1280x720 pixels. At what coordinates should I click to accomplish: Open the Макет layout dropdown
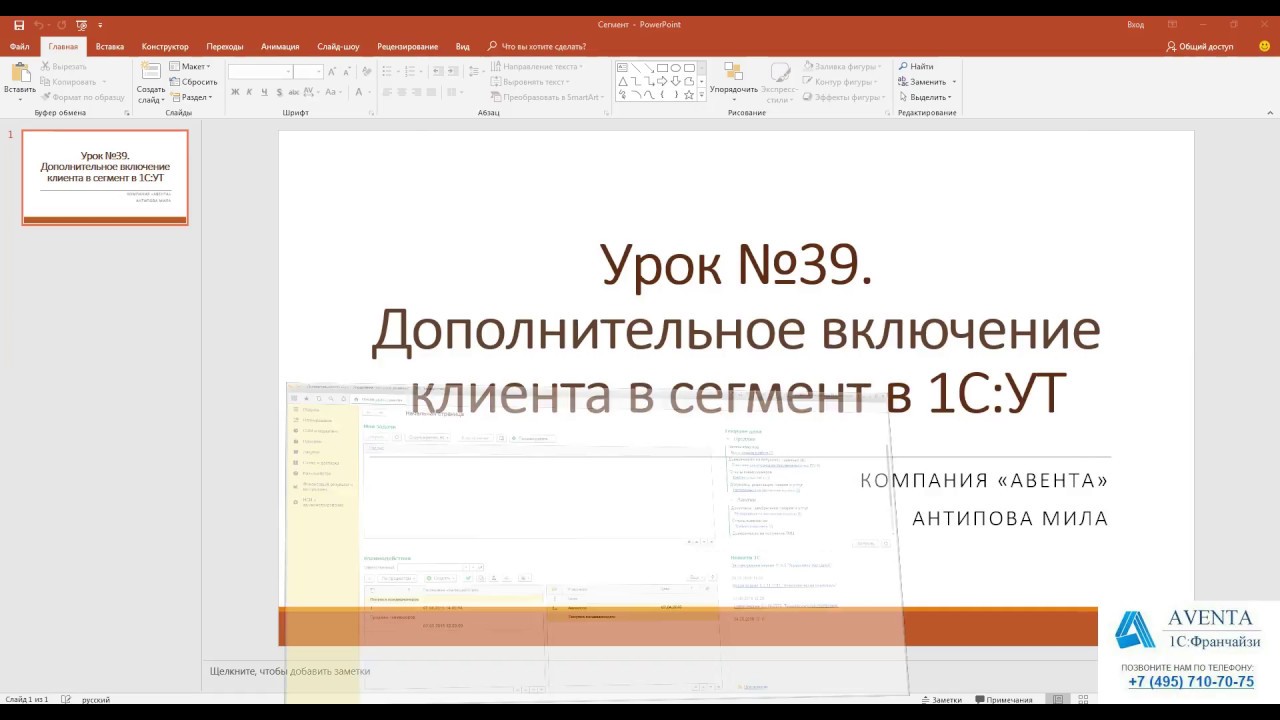pos(190,66)
